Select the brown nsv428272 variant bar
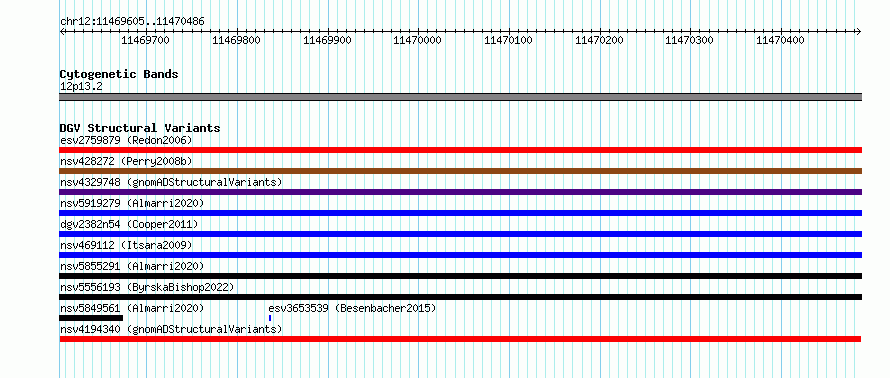 460,171
